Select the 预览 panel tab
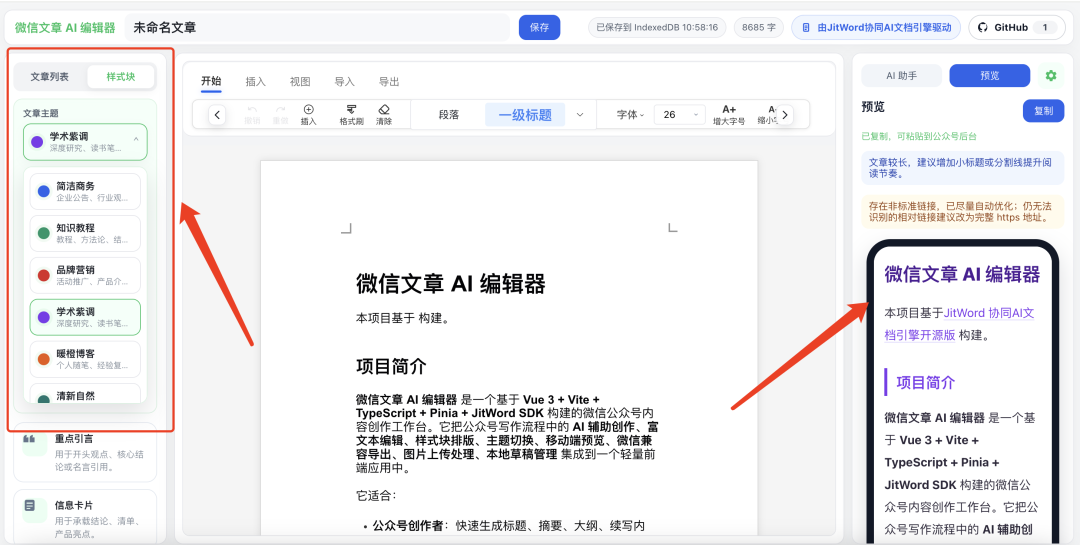This screenshot has height=545, width=1080. coord(990,76)
